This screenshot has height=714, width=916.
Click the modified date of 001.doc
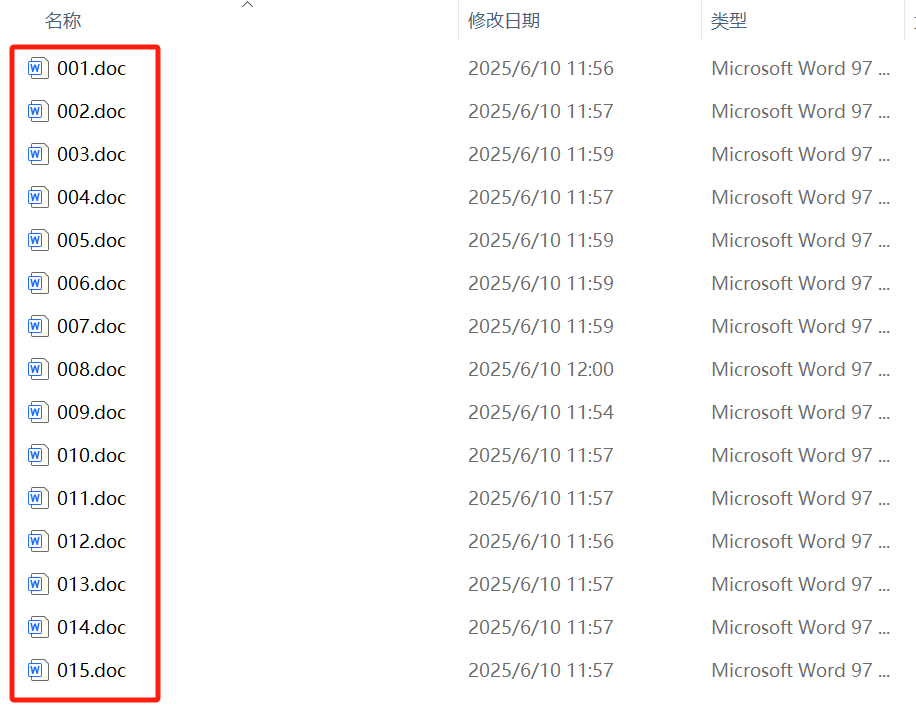541,68
